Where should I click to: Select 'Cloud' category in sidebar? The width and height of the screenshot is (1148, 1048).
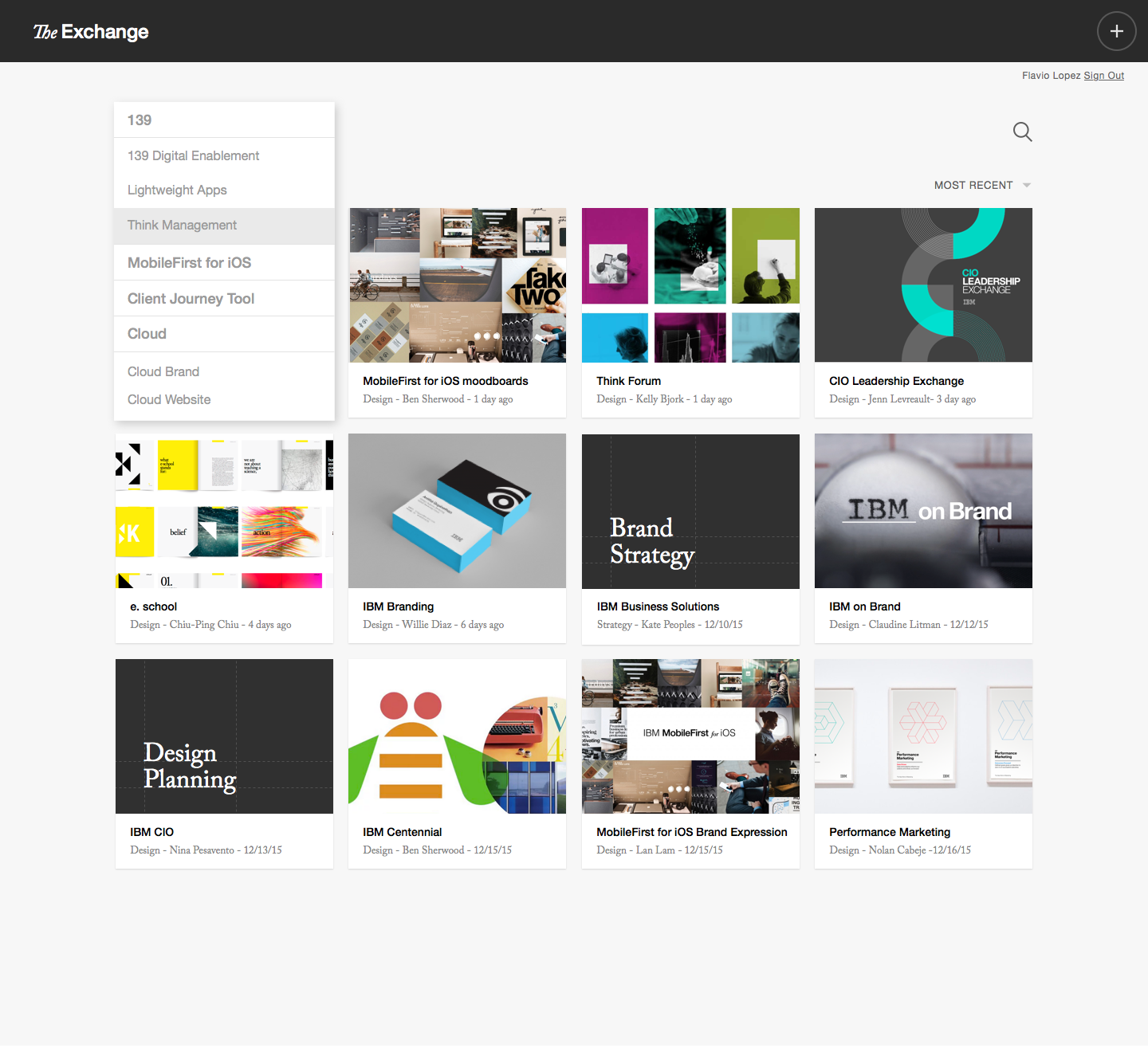point(224,334)
